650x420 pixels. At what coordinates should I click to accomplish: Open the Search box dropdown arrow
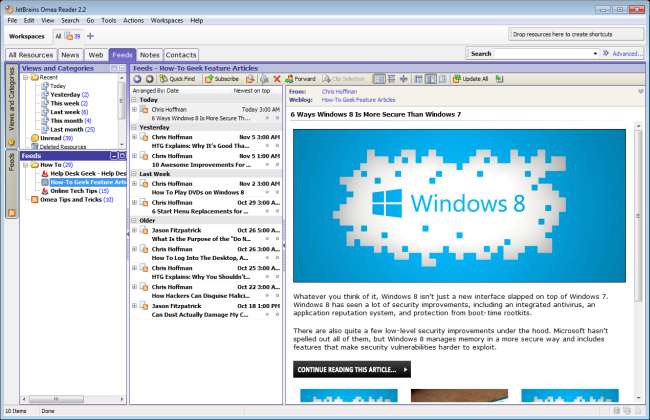(595, 53)
